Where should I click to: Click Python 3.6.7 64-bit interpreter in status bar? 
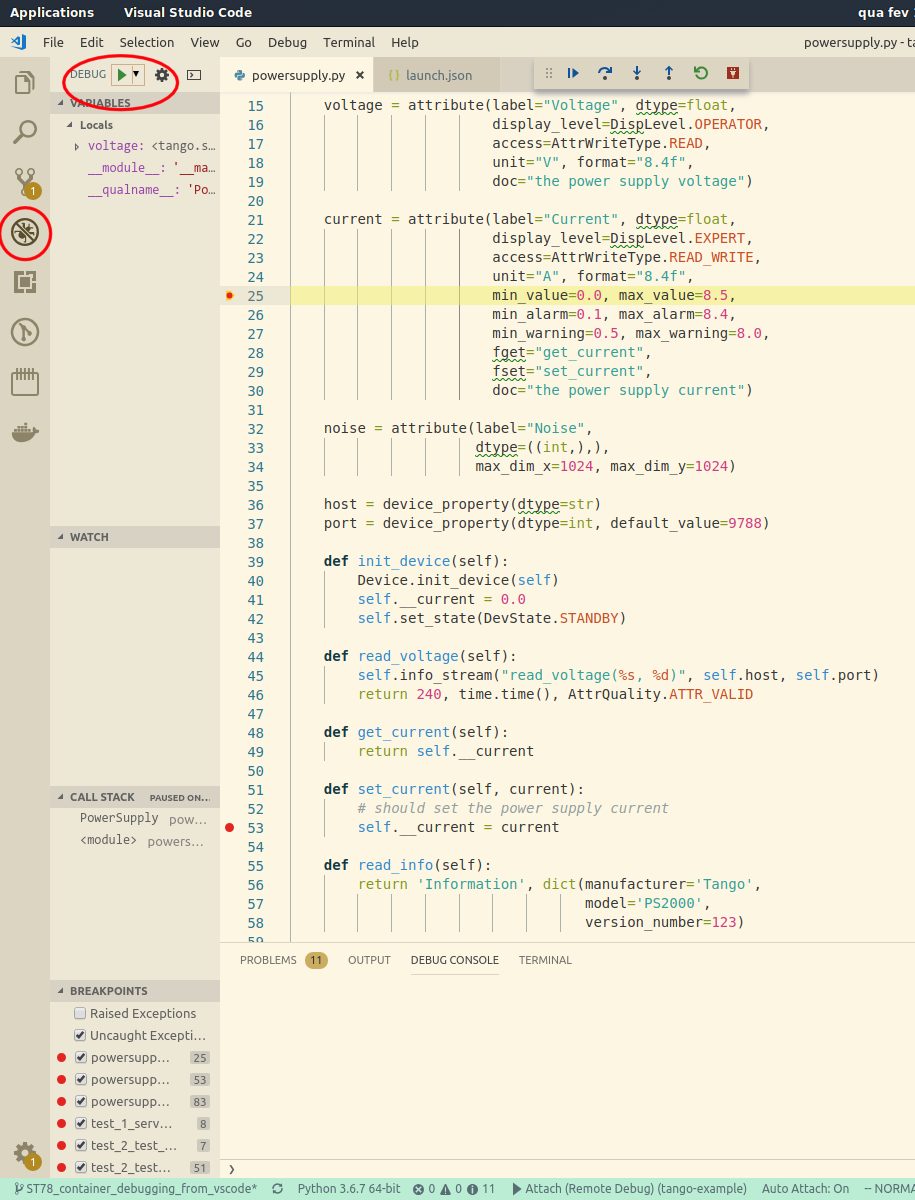(x=348, y=1189)
